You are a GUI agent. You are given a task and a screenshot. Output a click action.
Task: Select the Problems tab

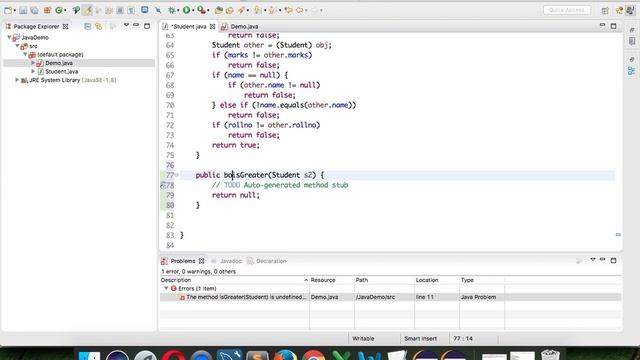[x=182, y=261]
